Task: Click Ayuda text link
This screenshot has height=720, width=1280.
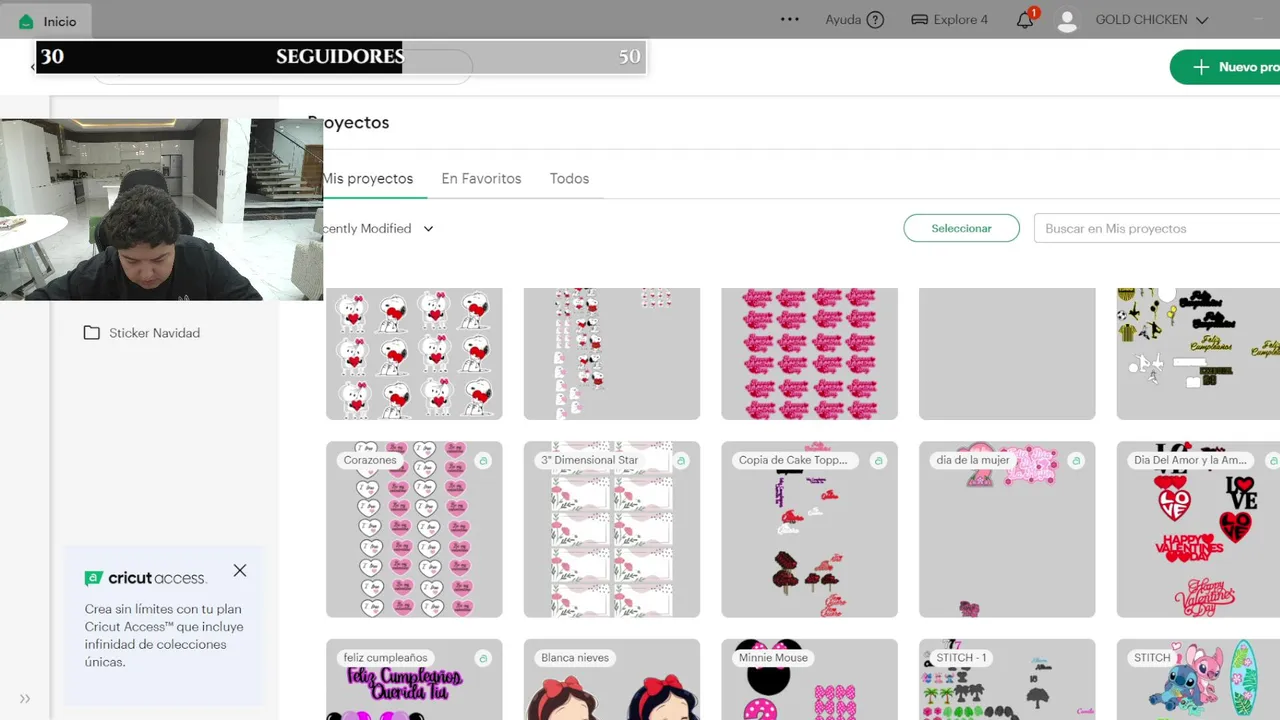Action: 843,20
